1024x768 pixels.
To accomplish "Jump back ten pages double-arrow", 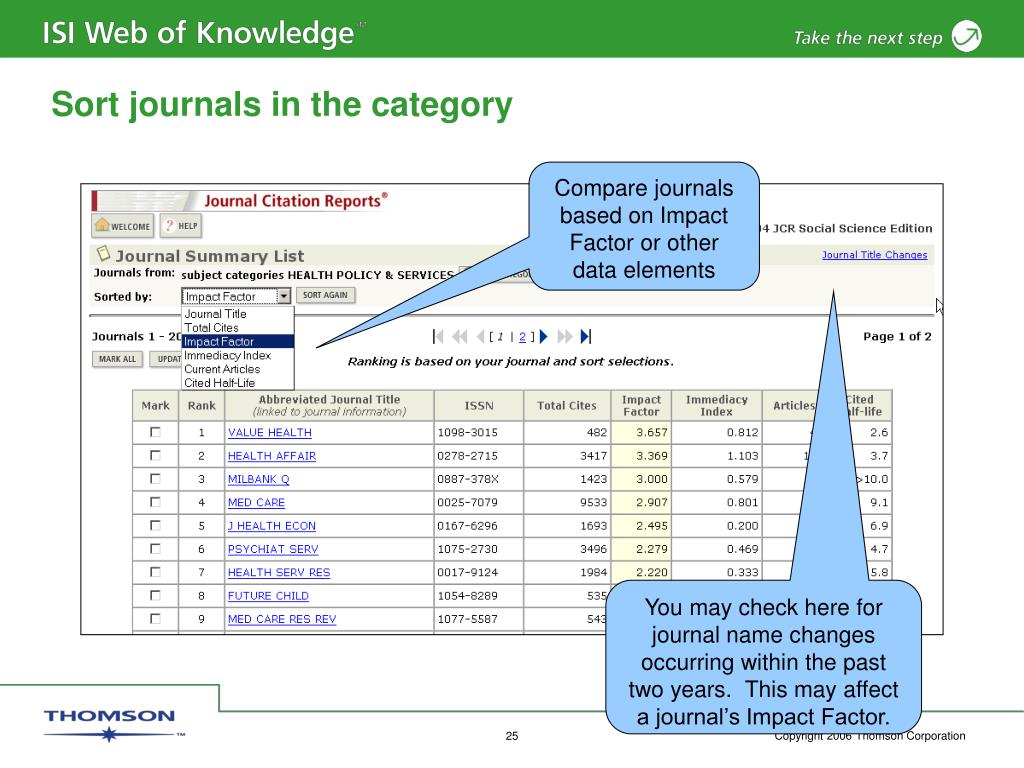I will tap(460, 336).
